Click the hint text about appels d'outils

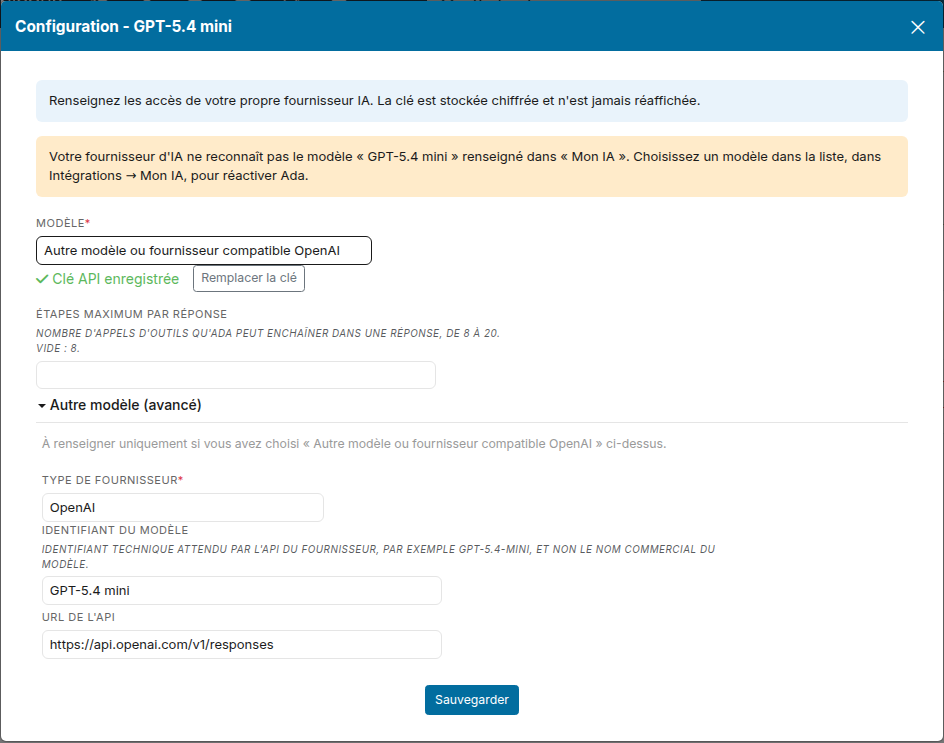268,341
